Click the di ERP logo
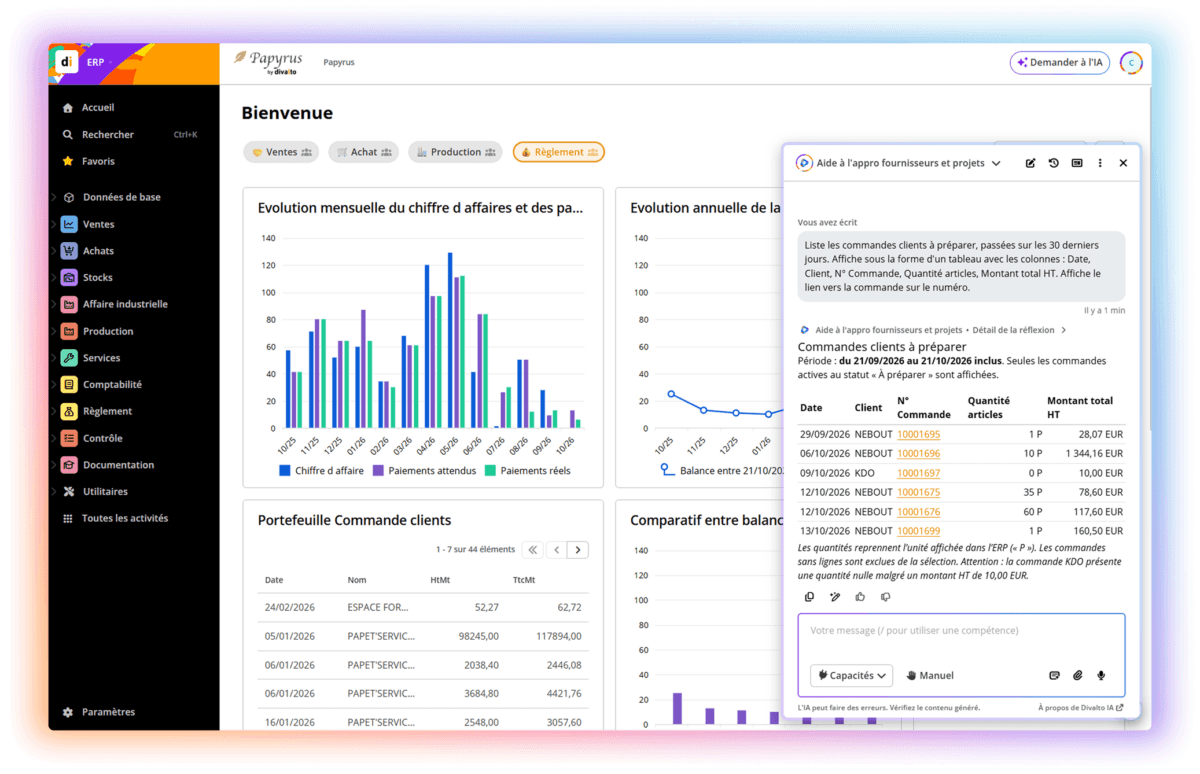This screenshot has width=1200, height=774. pos(67,62)
